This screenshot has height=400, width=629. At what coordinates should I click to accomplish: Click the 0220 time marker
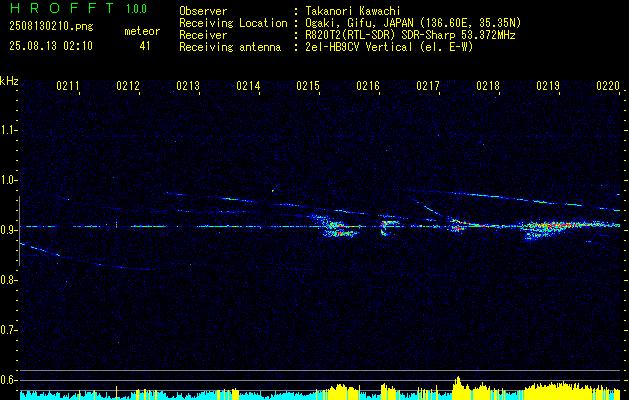[608, 86]
